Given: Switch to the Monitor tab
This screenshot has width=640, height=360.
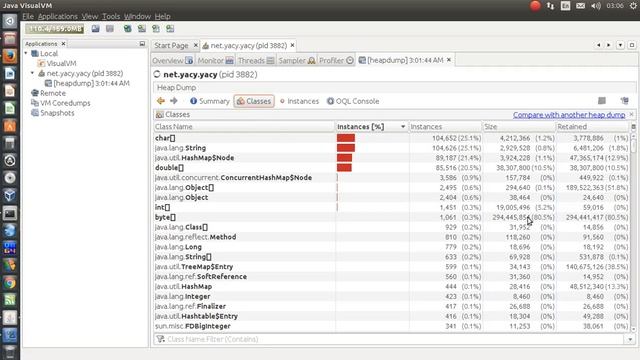Looking at the screenshot, I should 215,60.
